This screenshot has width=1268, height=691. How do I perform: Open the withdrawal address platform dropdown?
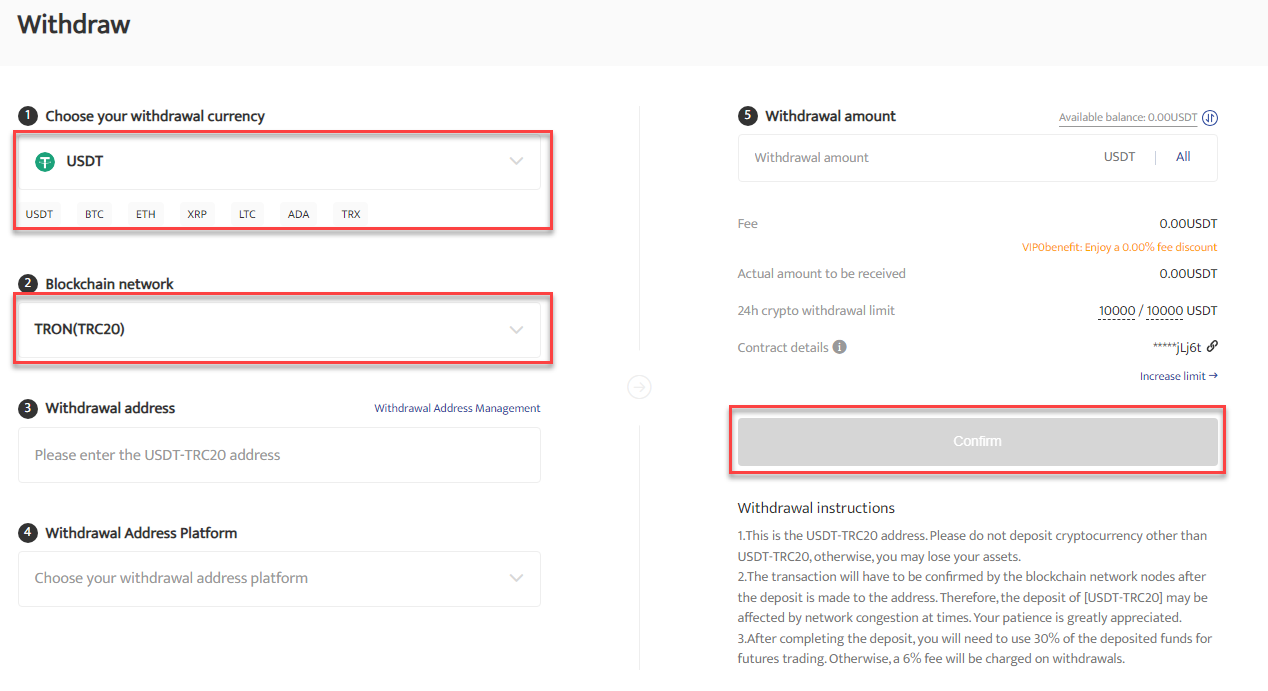coord(279,578)
